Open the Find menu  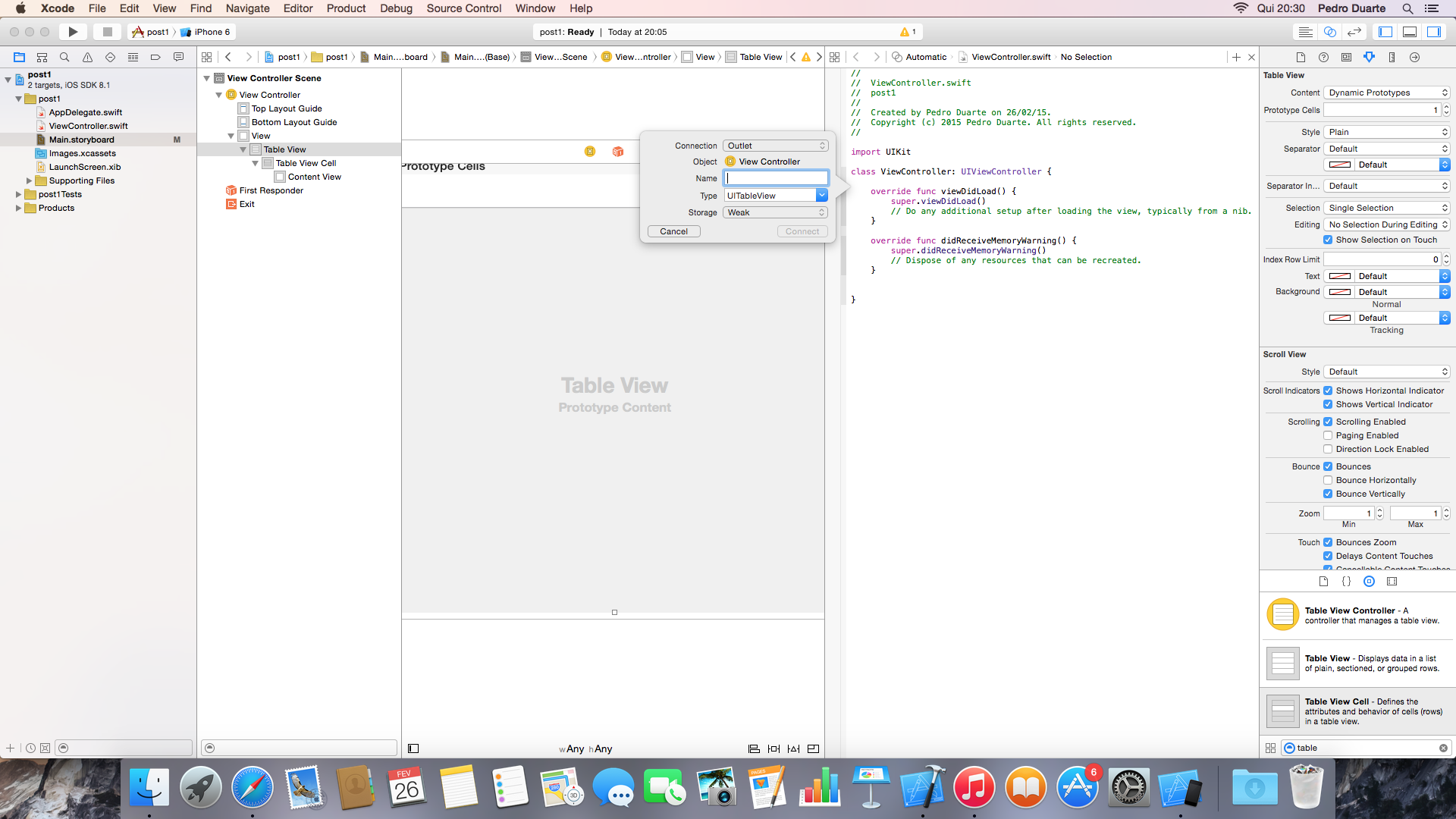pos(200,8)
